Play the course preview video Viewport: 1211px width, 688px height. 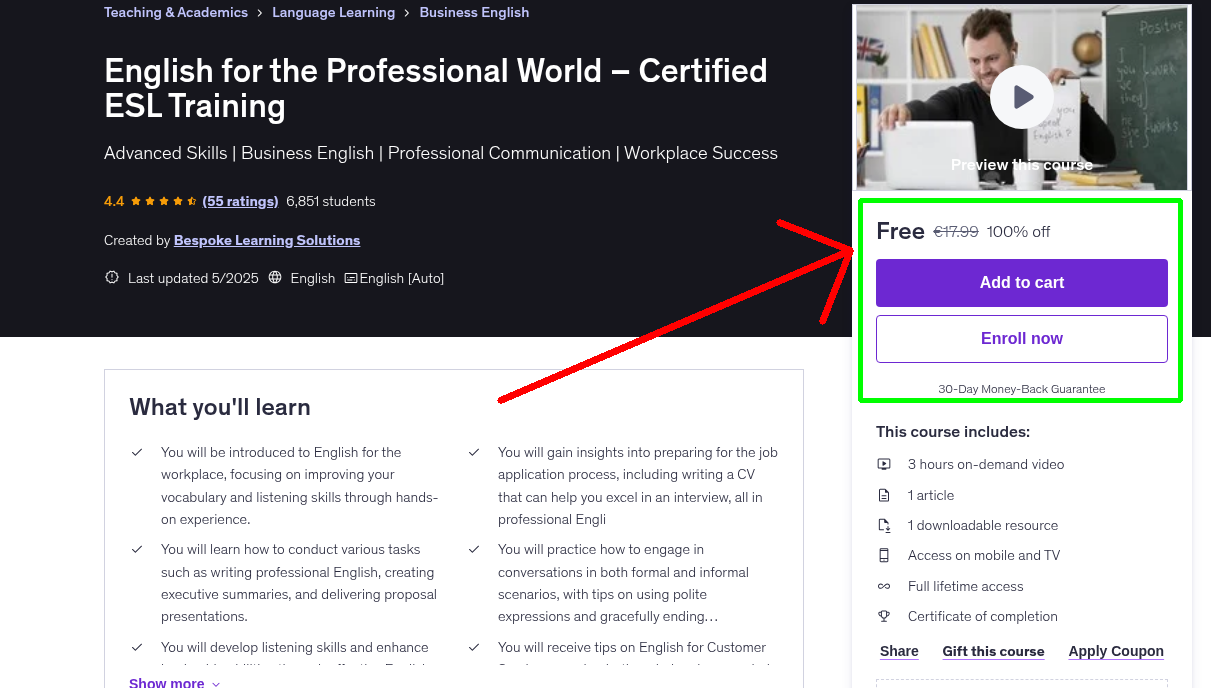tap(1021, 97)
